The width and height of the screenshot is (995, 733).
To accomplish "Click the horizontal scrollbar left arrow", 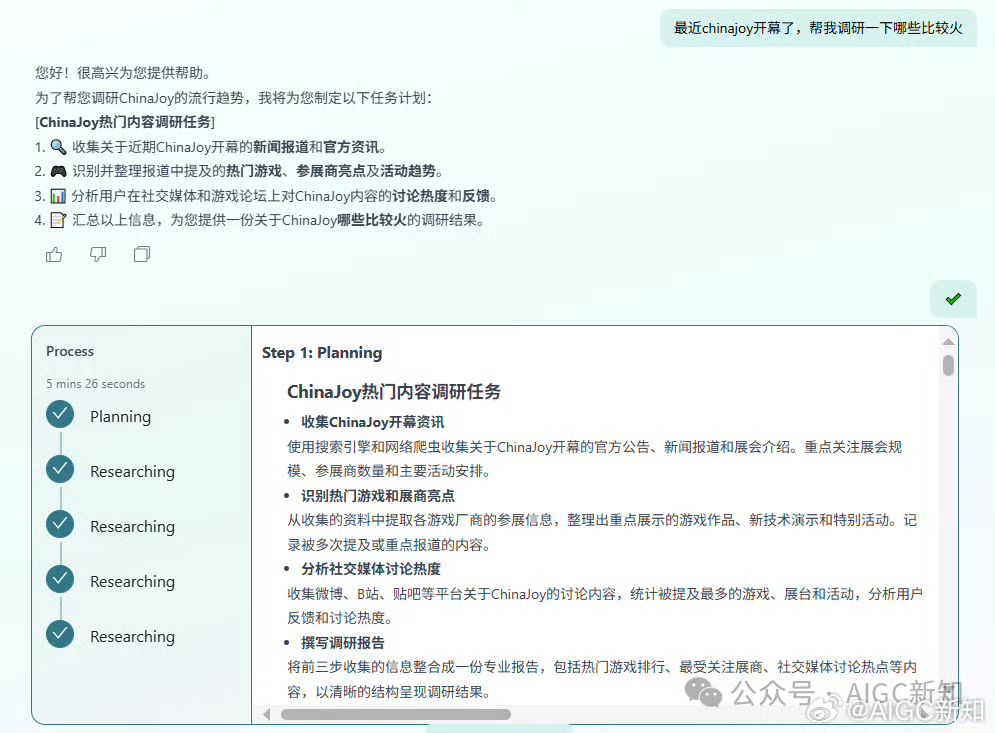I will [x=267, y=715].
